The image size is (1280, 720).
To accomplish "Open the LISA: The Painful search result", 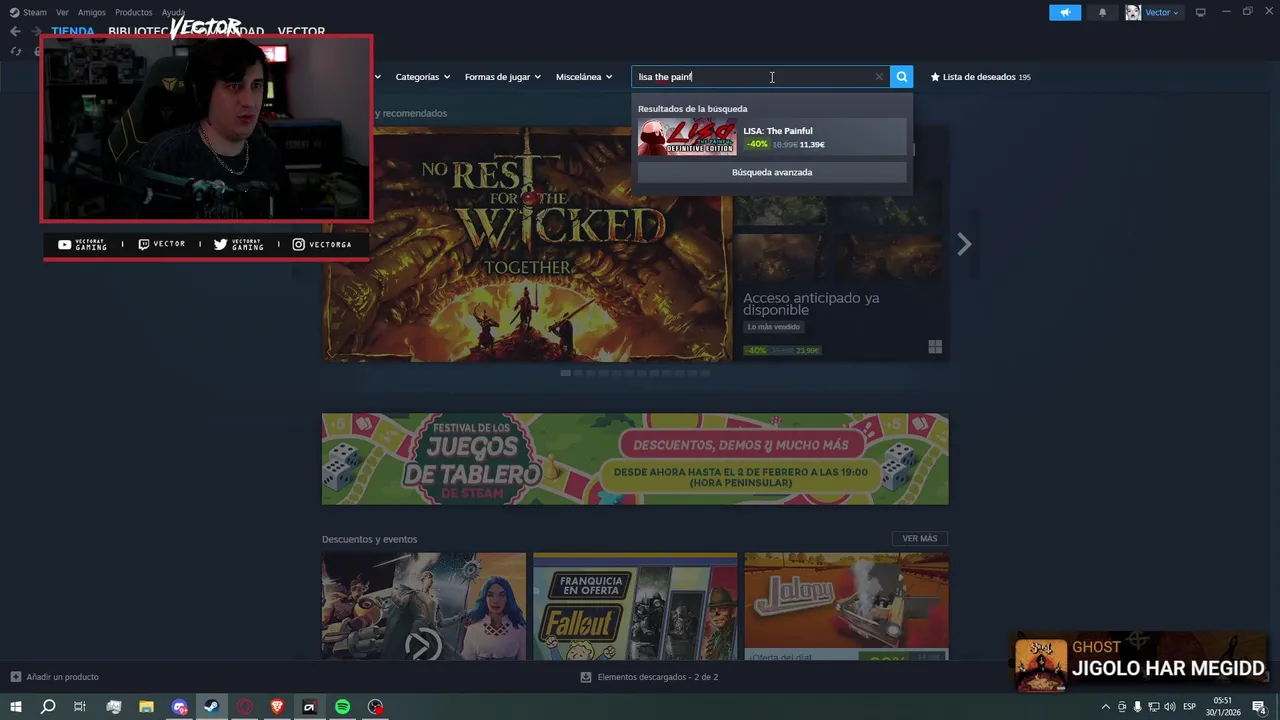I will pos(772,137).
